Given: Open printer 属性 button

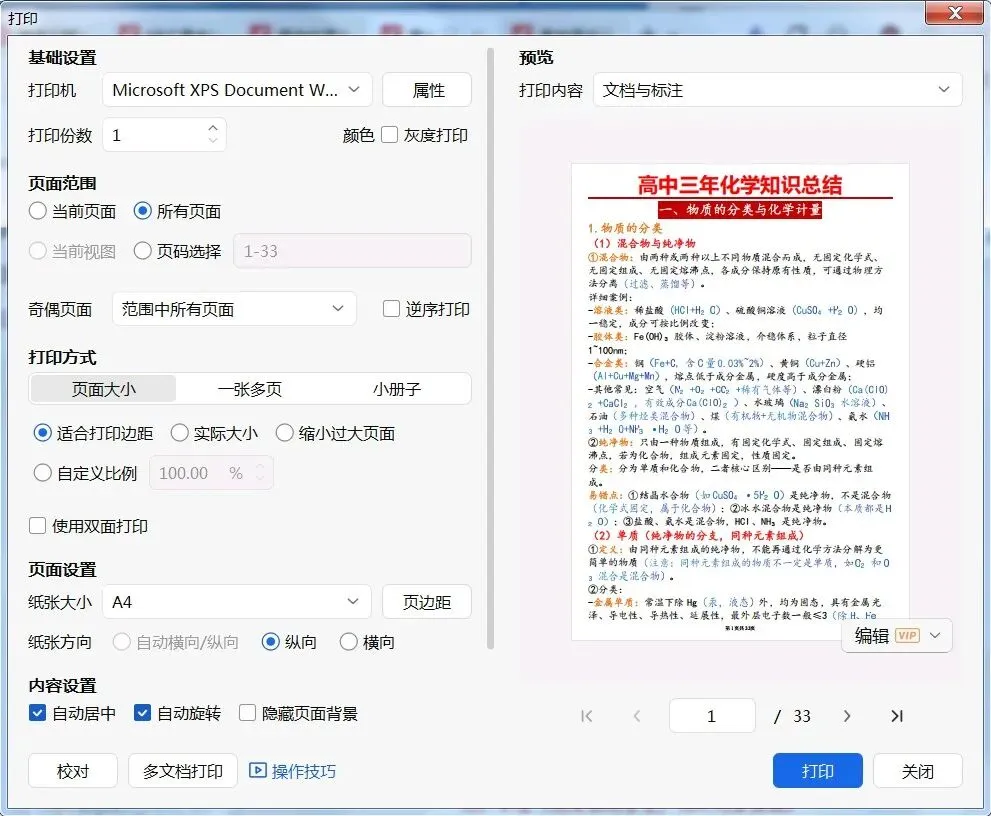Looking at the screenshot, I should click(x=427, y=90).
